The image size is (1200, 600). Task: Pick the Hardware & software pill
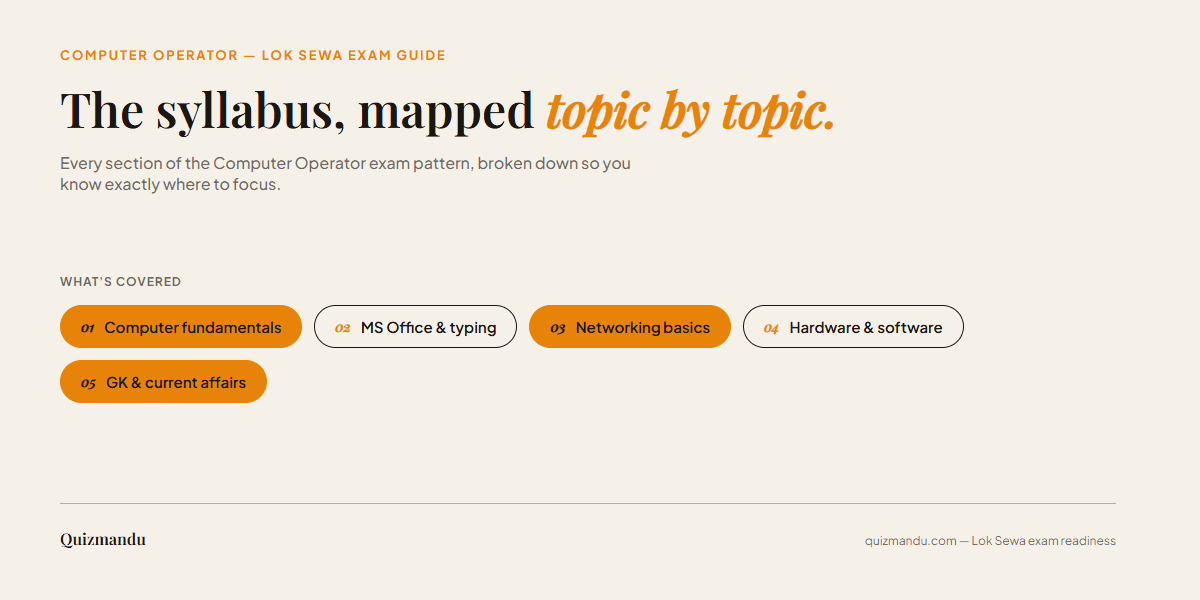click(x=853, y=327)
